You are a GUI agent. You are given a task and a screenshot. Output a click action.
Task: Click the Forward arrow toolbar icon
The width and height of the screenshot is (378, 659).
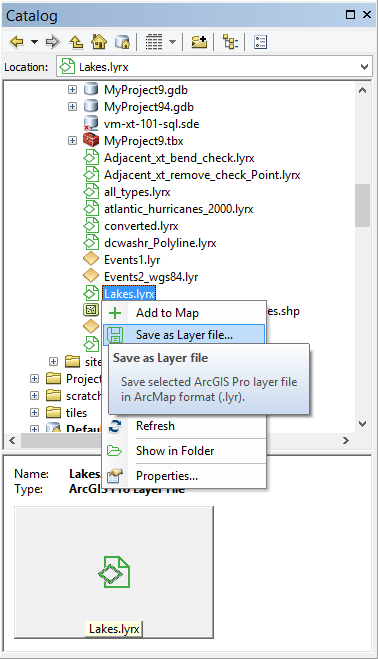(x=53, y=42)
